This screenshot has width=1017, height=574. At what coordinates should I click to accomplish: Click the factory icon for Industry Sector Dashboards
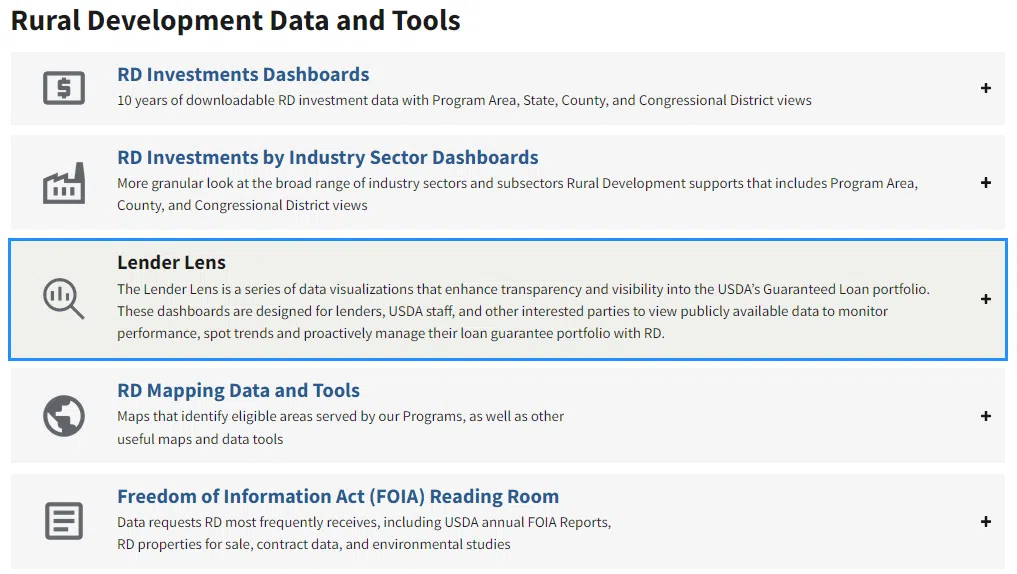click(64, 184)
